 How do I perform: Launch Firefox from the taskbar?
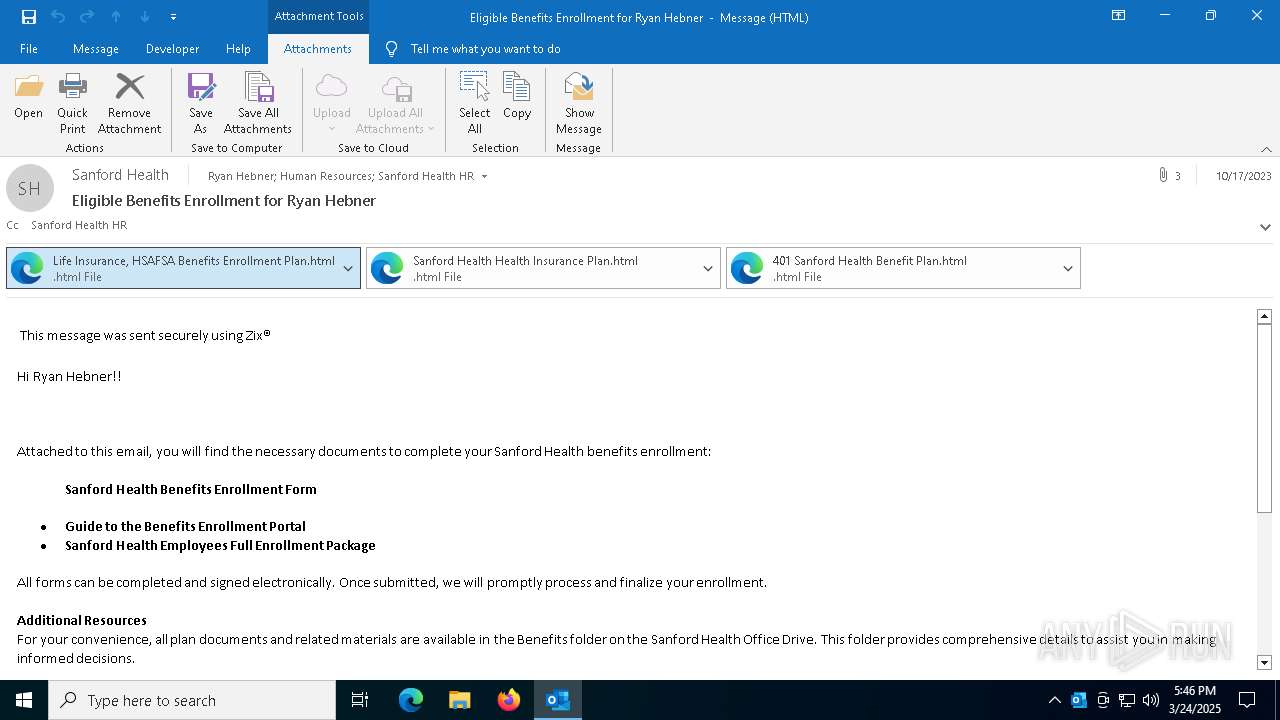[x=509, y=700]
